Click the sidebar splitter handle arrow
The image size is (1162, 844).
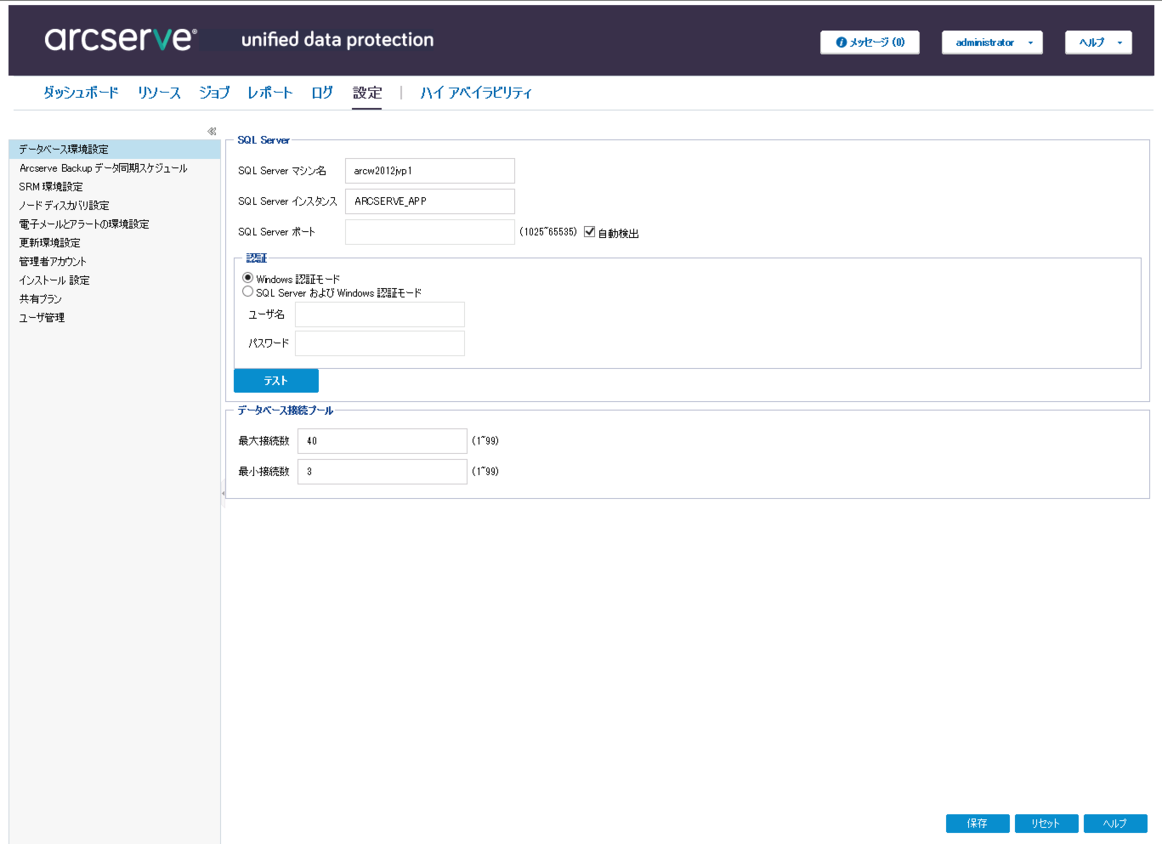point(223,493)
